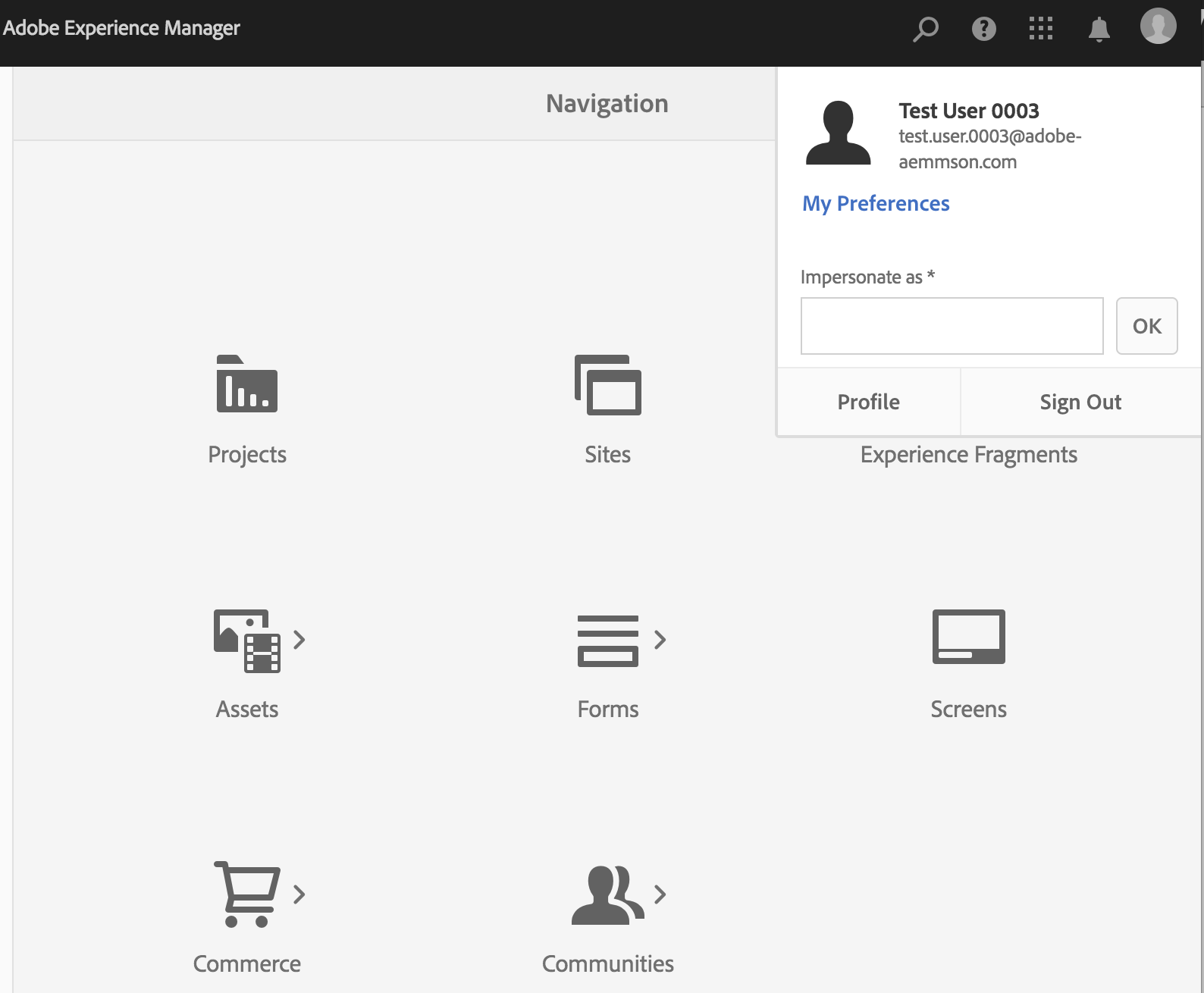Viewport: 1204px width, 993px height.
Task: Click the Projects label
Action: (247, 454)
